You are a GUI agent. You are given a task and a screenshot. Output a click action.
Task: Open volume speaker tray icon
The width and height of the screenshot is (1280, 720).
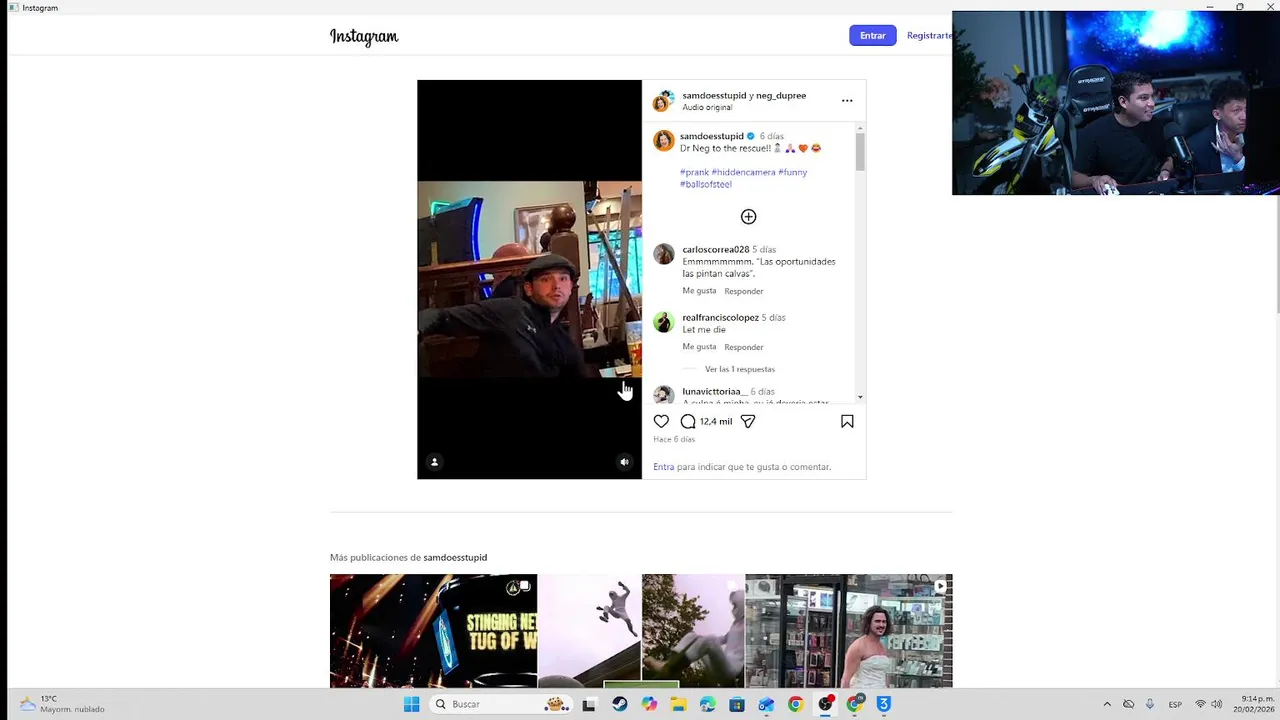pos(1217,704)
